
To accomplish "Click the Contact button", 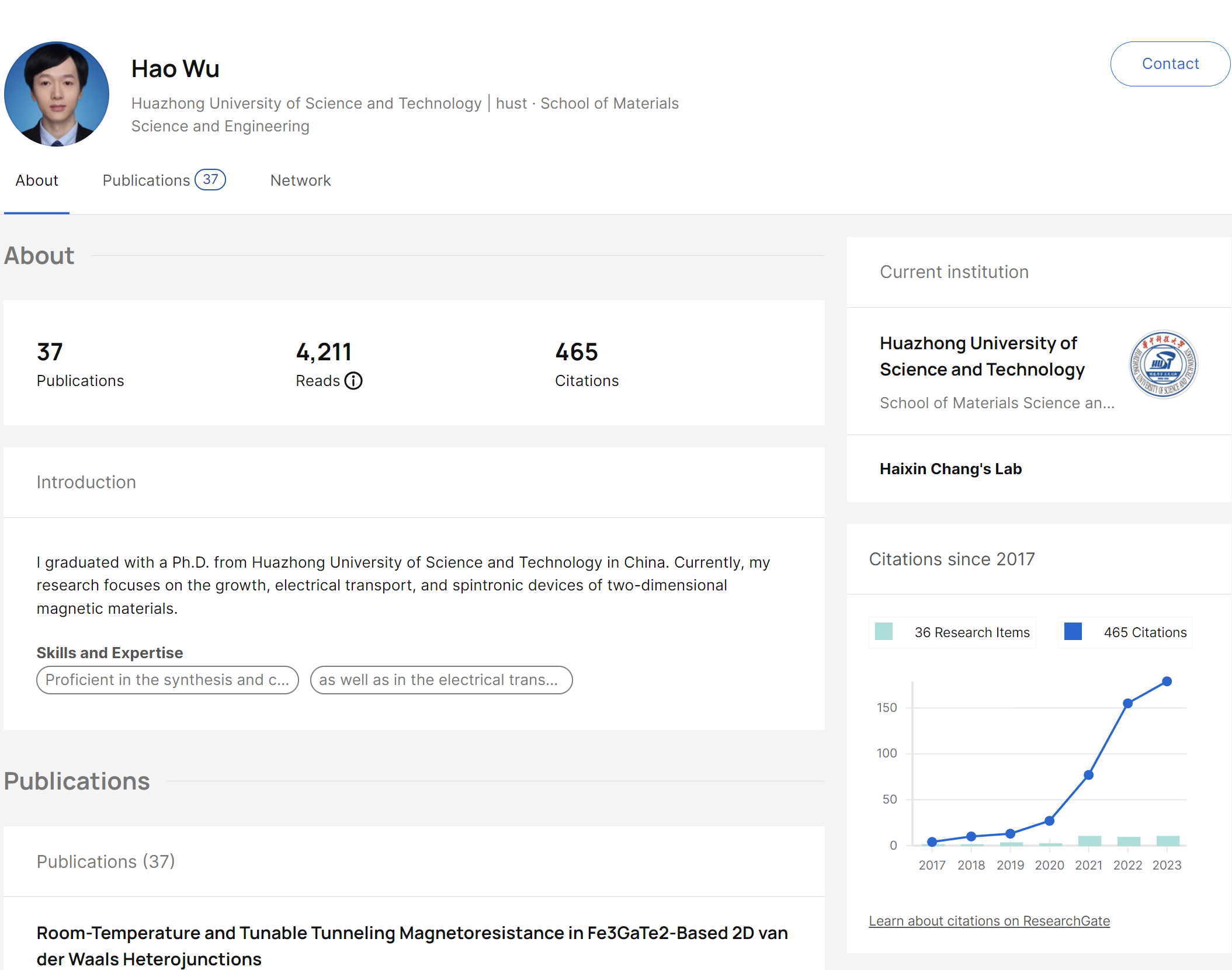I will (x=1169, y=64).
